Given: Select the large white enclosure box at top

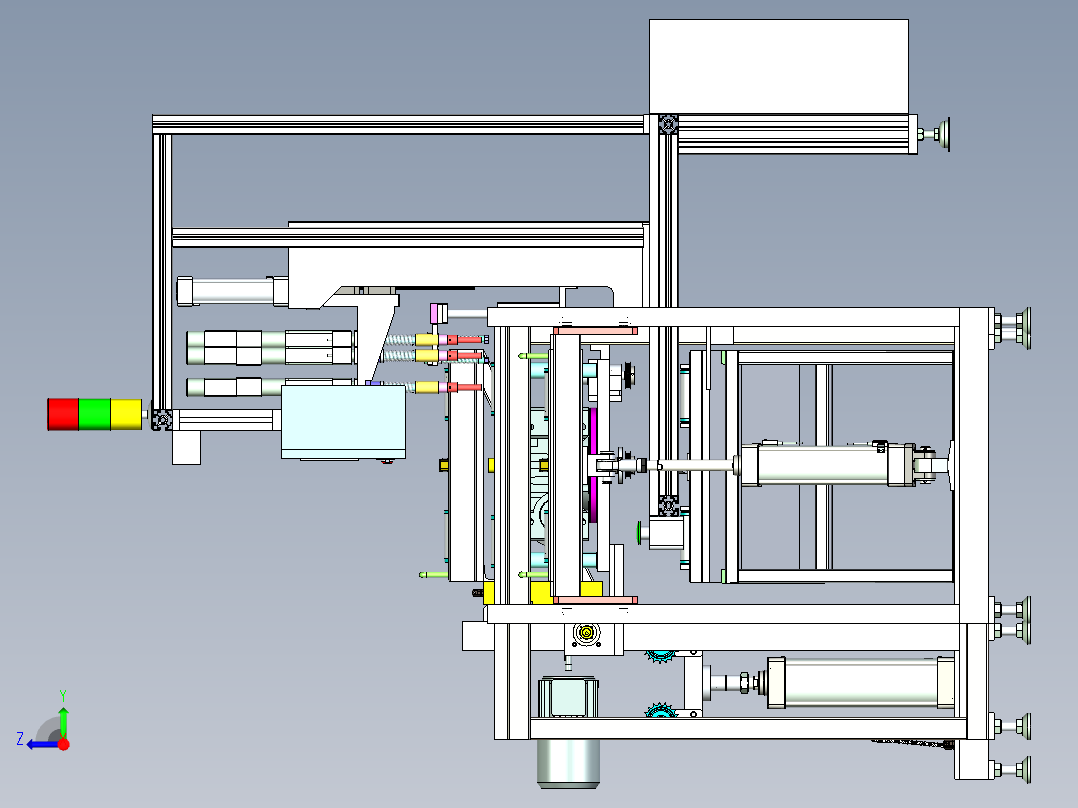Looking at the screenshot, I should (x=779, y=67).
